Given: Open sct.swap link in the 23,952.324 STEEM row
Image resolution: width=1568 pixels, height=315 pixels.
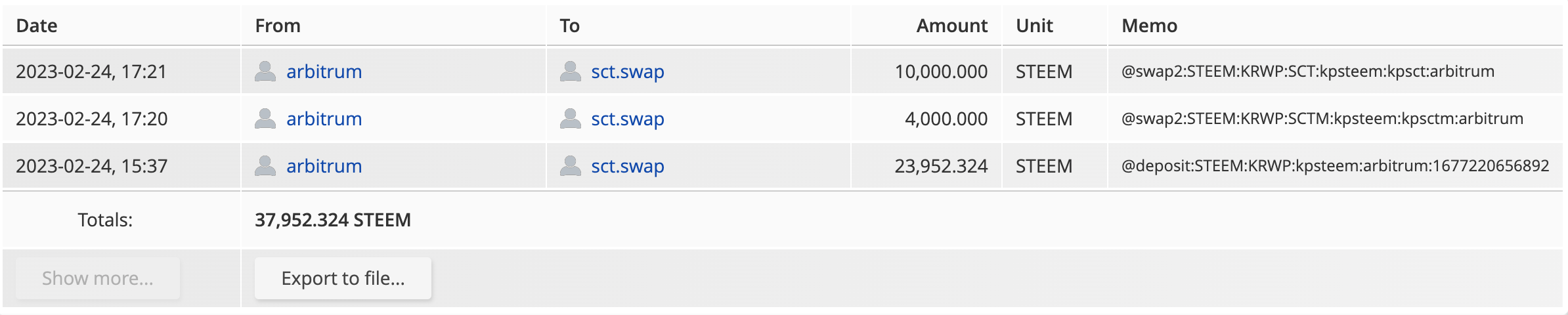Looking at the screenshot, I should coord(628,166).
